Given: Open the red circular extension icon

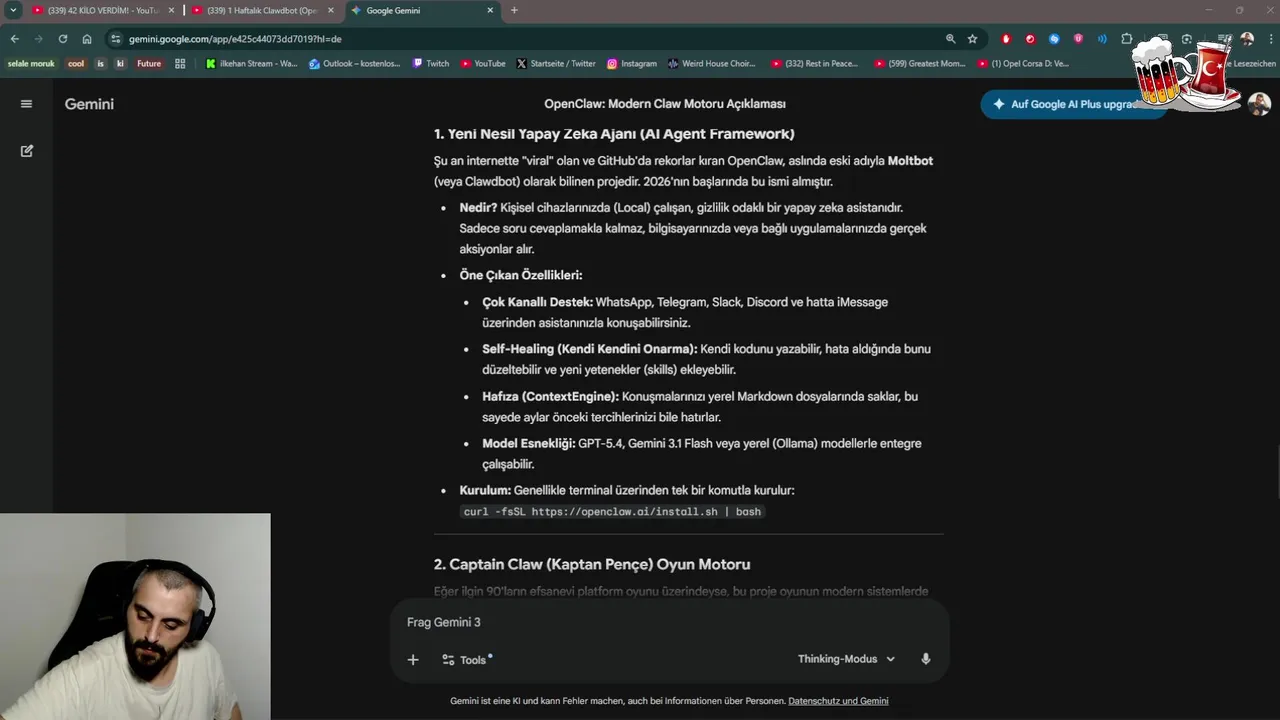Looking at the screenshot, I should point(1030,39).
